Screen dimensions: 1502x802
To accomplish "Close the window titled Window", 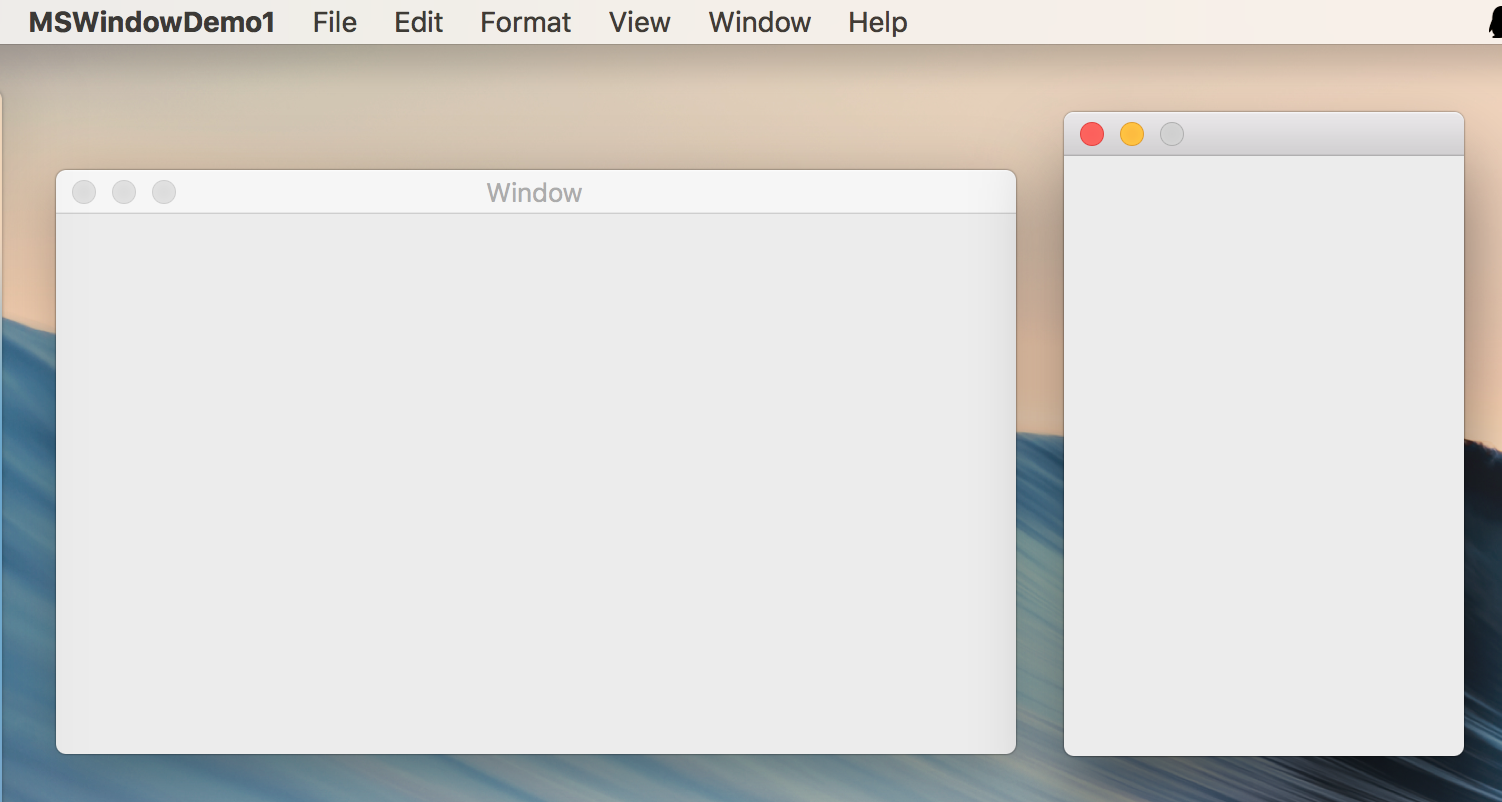I will [x=84, y=191].
